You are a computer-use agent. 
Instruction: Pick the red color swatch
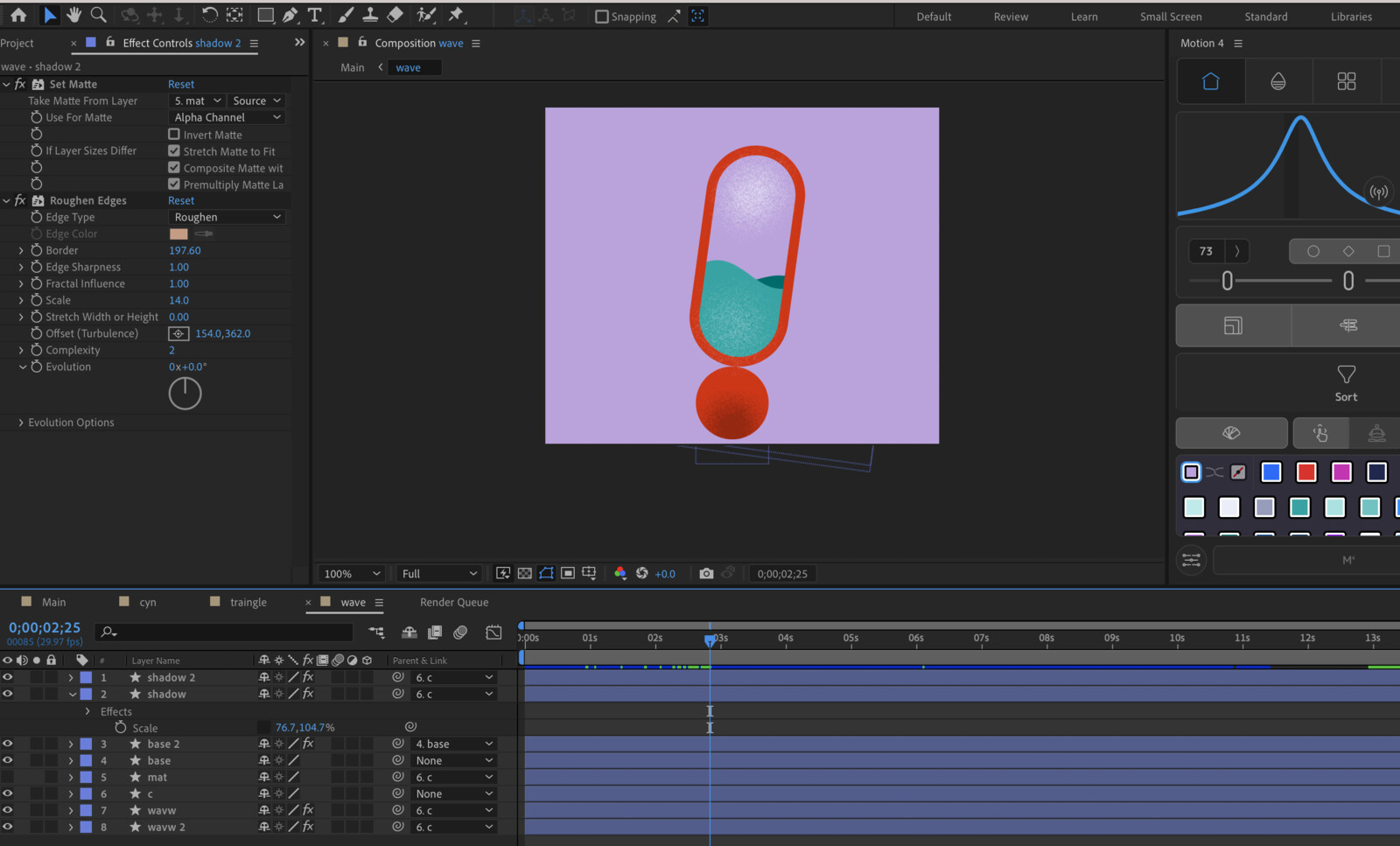point(1305,472)
